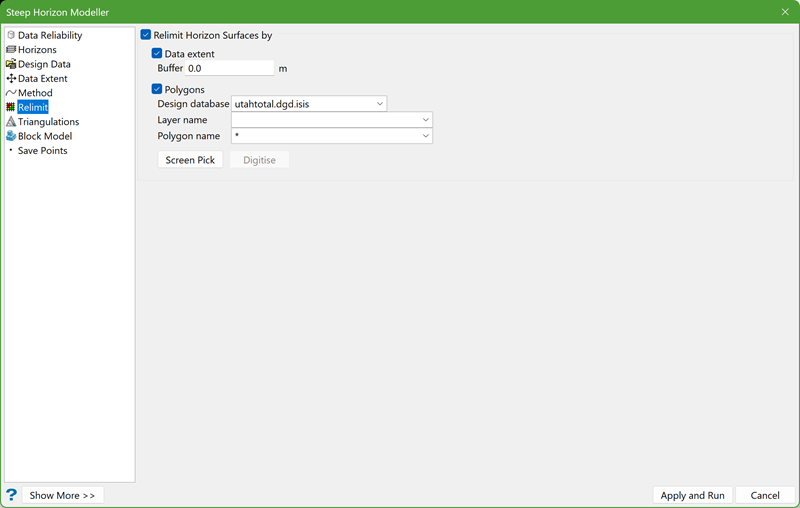Toggle the Data extent checkbox
The image size is (800, 508).
click(157, 53)
